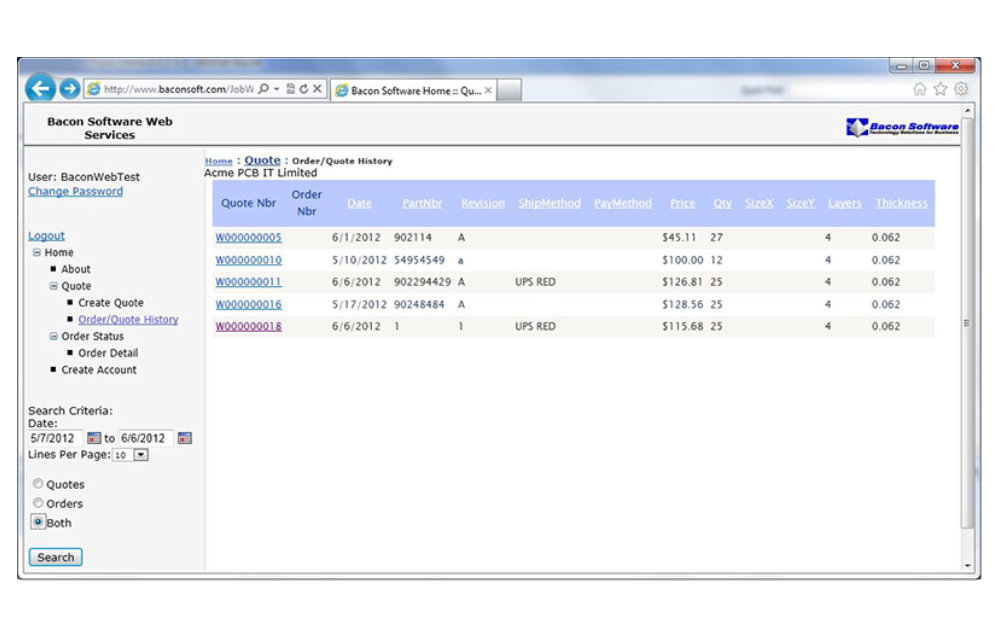Go forward with the browser forward arrow
This screenshot has height=640, width=1000.
(70, 89)
